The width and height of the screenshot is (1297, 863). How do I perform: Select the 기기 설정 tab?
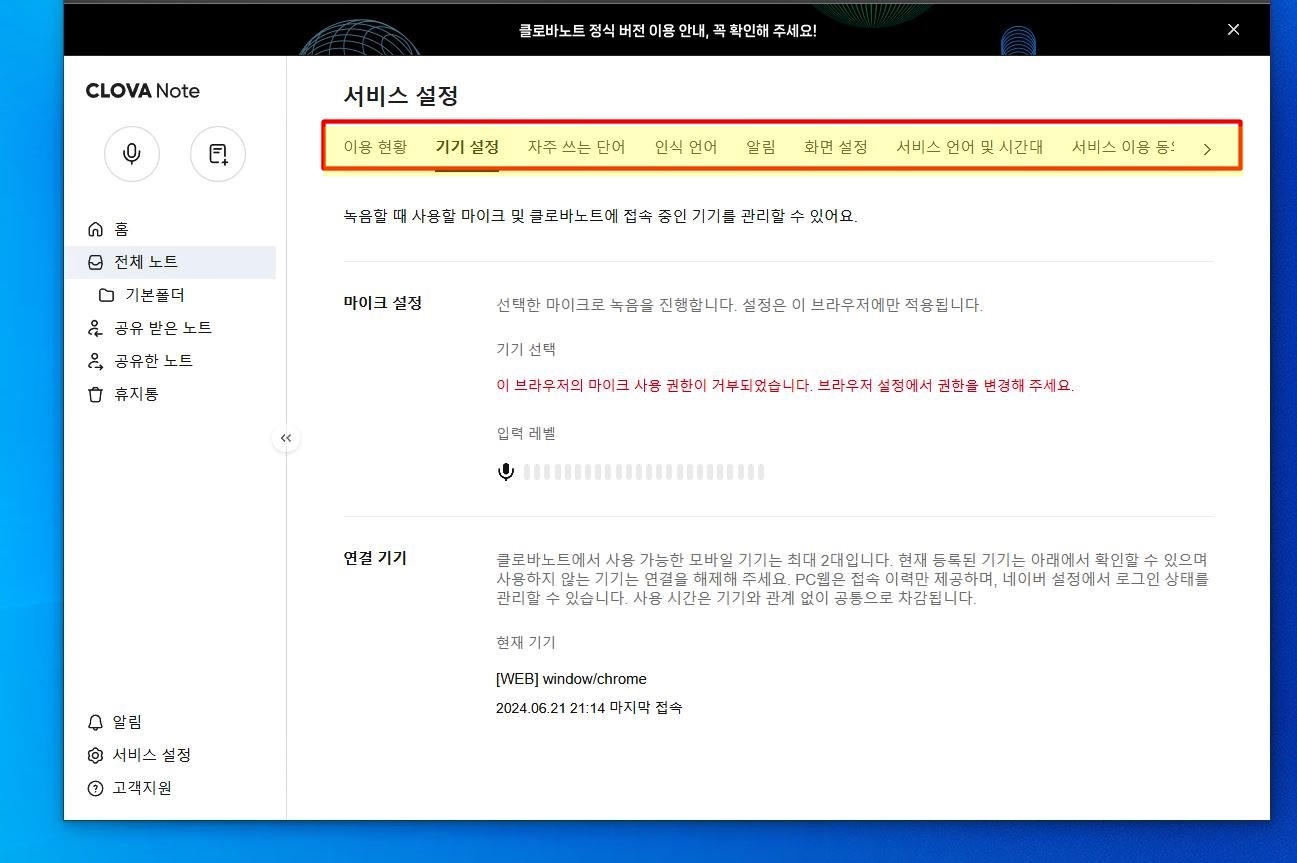click(467, 147)
